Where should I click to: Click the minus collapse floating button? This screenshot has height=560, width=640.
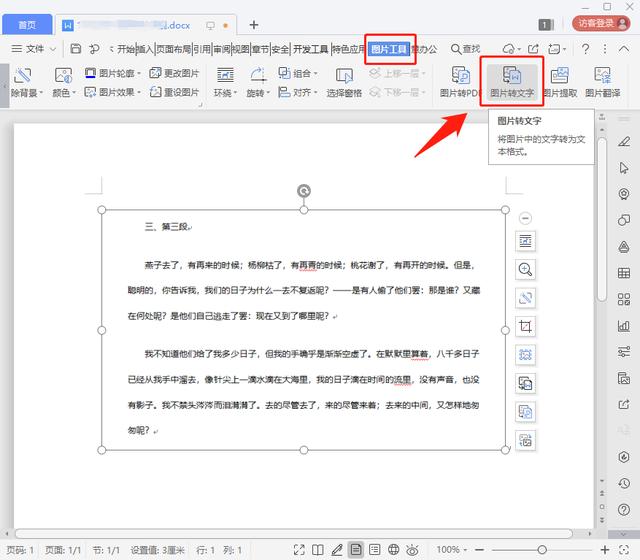[525, 218]
